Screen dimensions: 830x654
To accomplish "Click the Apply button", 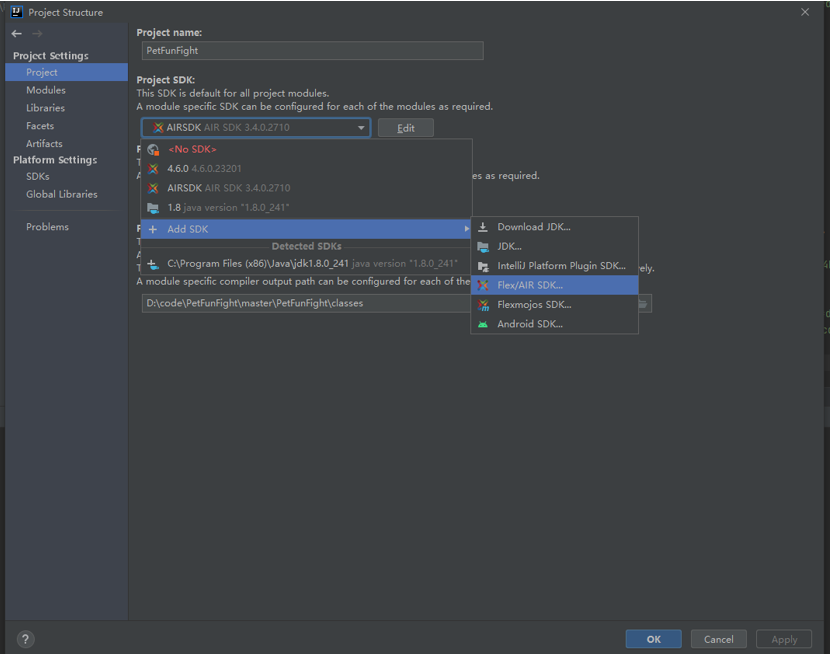I will [x=784, y=639].
